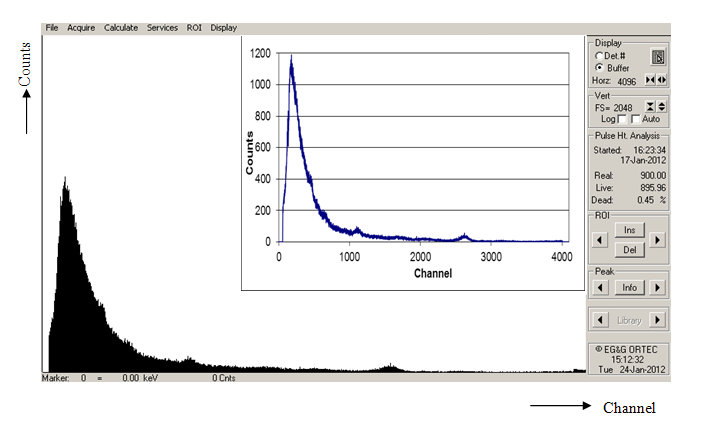Viewport: 701px width, 421px height.
Task: Open the File menu
Action: tap(51, 27)
